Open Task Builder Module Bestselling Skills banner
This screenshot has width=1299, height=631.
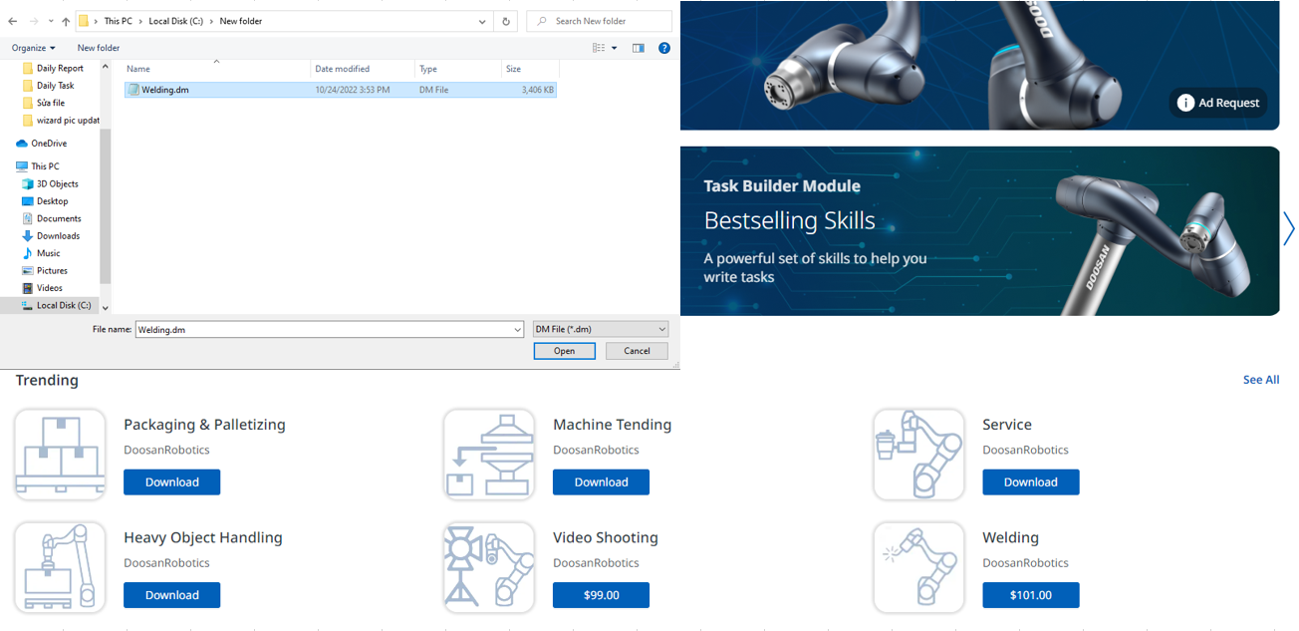980,231
